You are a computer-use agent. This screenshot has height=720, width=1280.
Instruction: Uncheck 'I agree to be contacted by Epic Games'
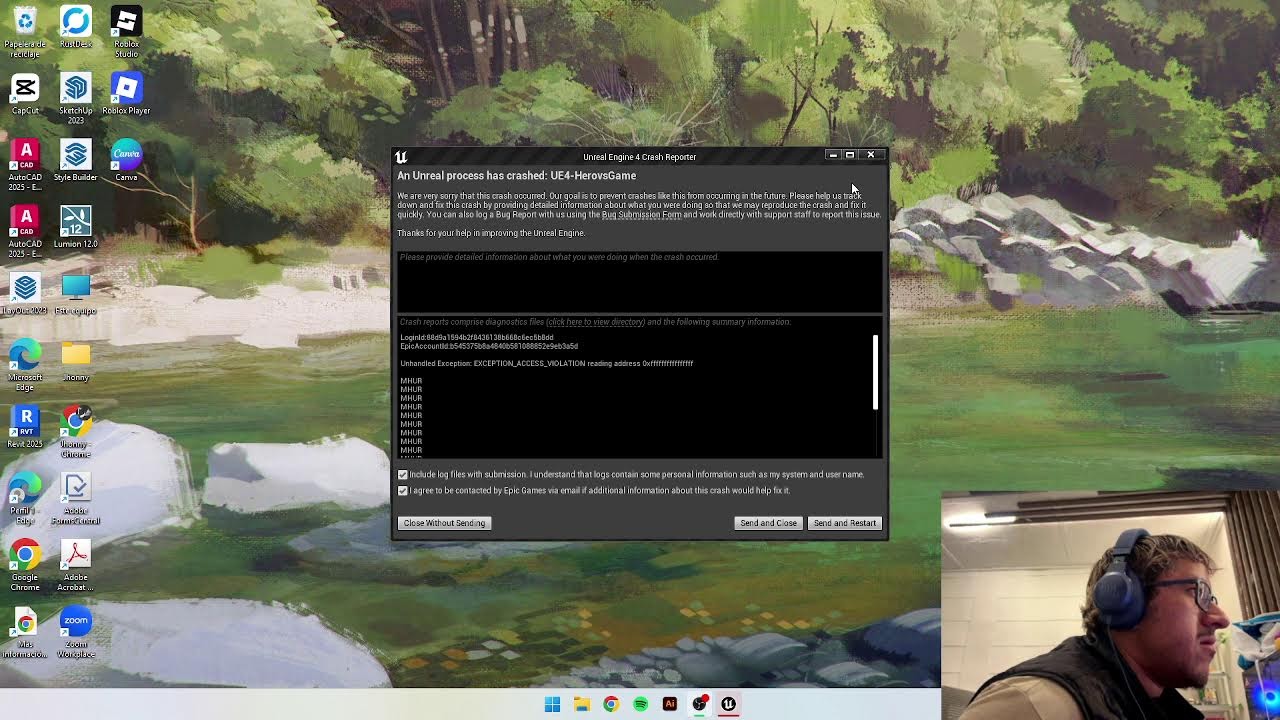pos(403,491)
